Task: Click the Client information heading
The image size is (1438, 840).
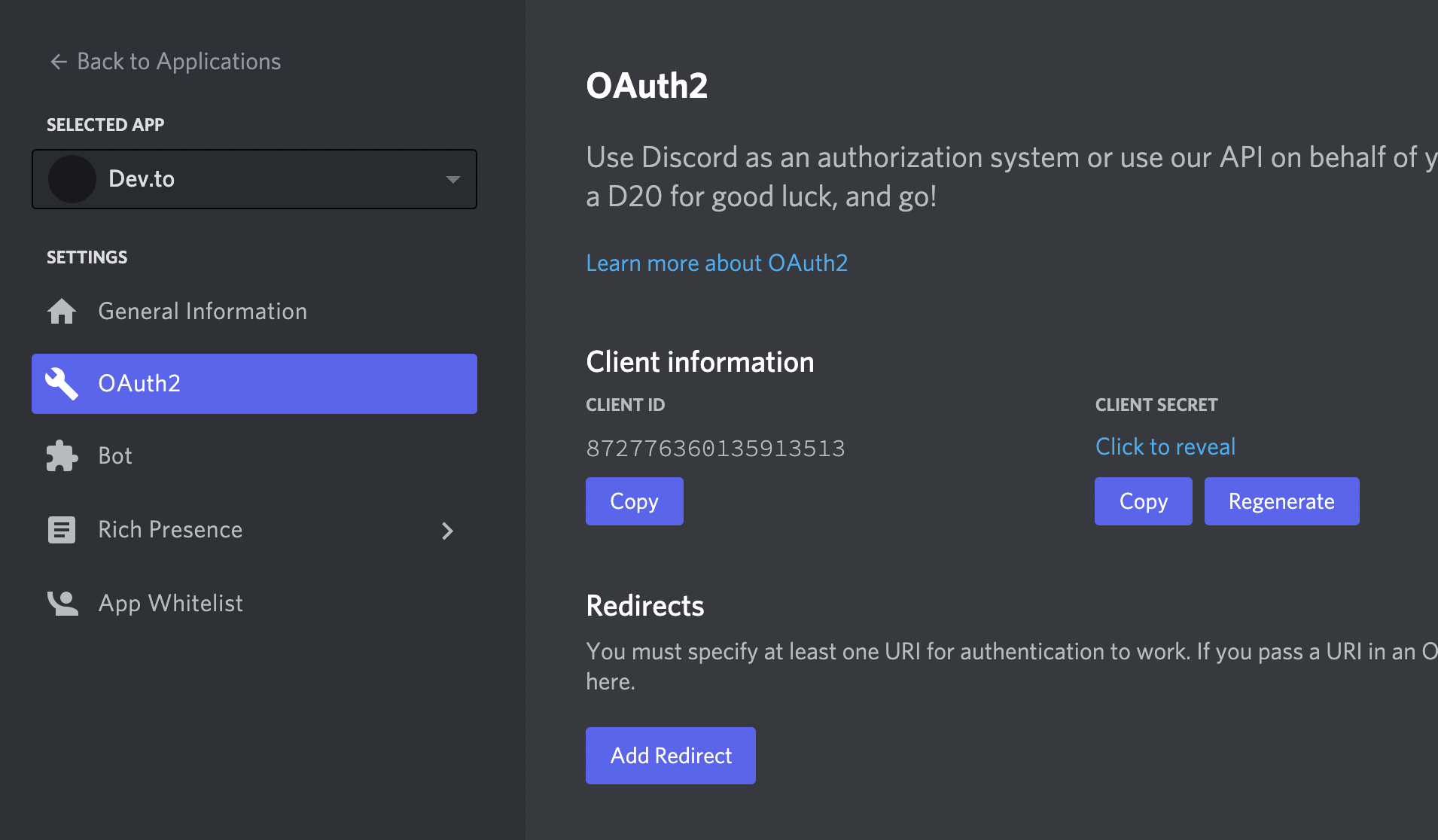Action: click(700, 362)
